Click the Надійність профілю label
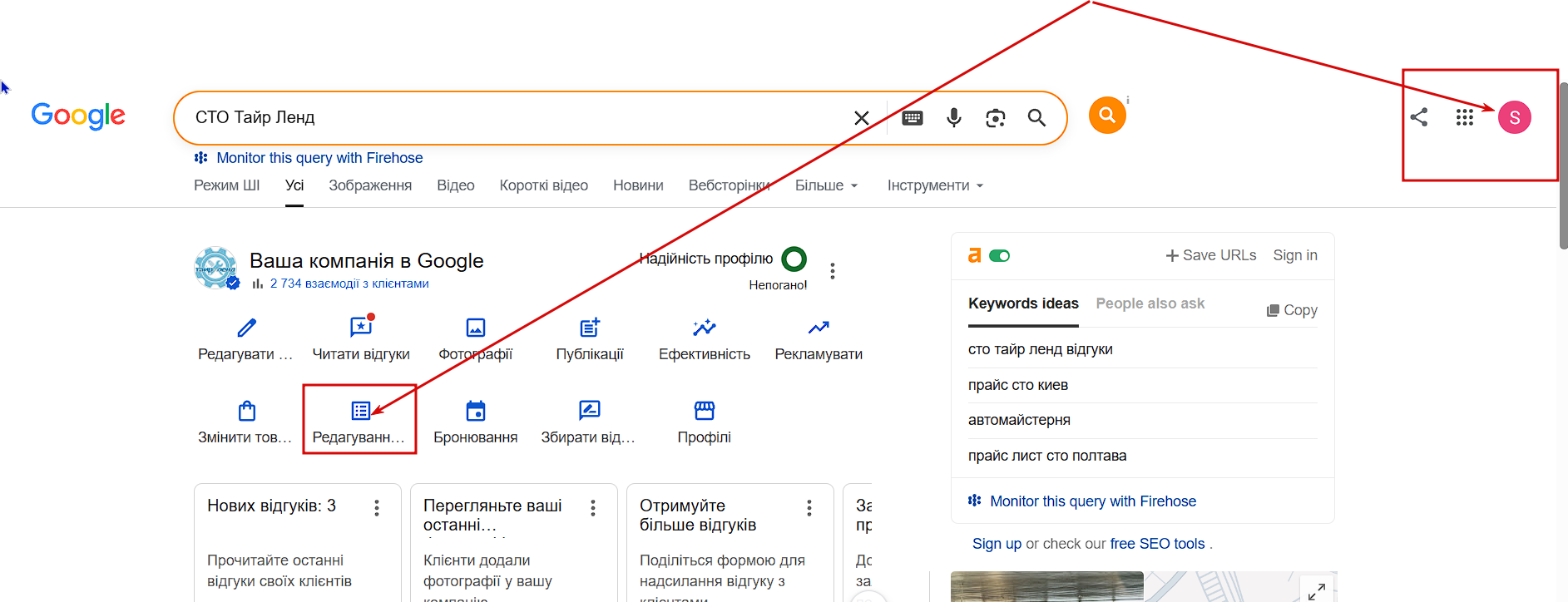Image resolution: width=1568 pixels, height=602 pixels. click(x=706, y=259)
